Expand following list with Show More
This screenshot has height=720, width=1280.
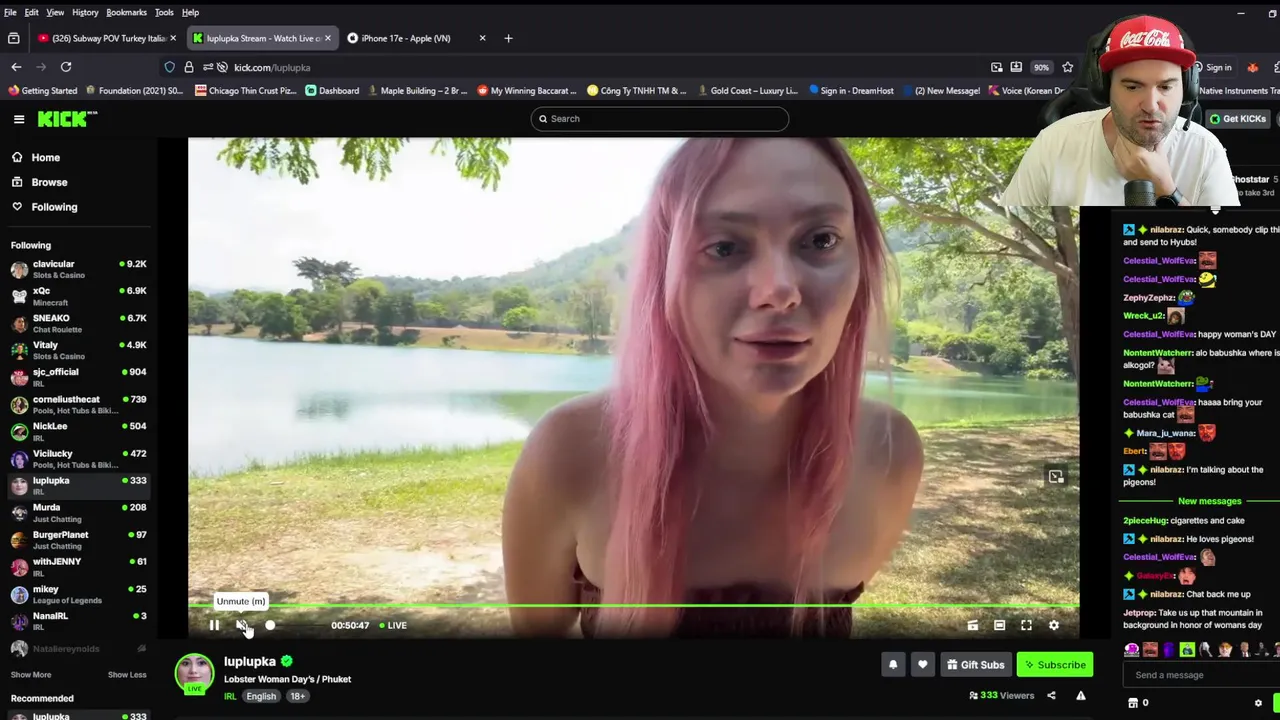pos(31,675)
